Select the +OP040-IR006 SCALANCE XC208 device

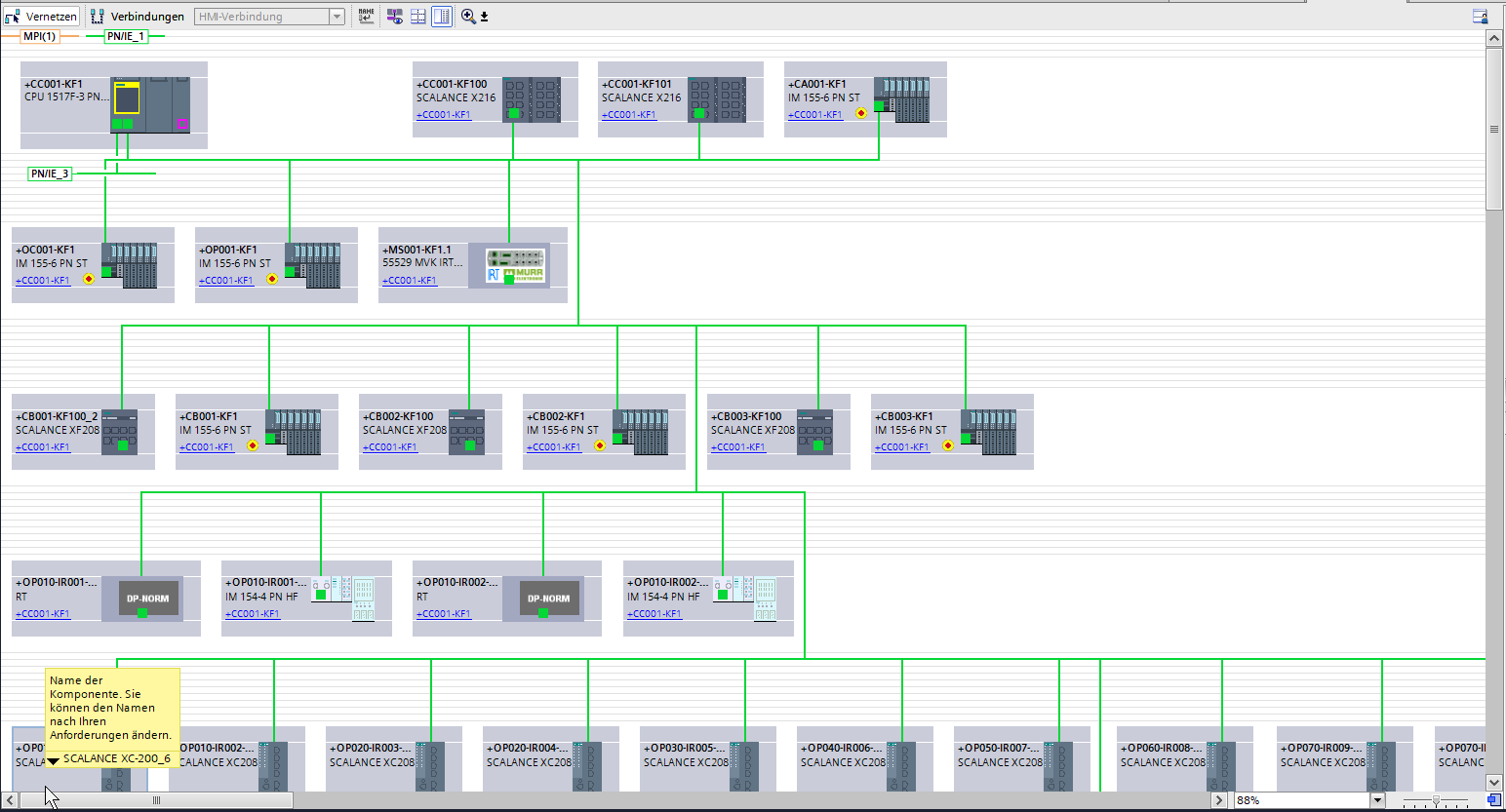pyautogui.click(x=865, y=758)
